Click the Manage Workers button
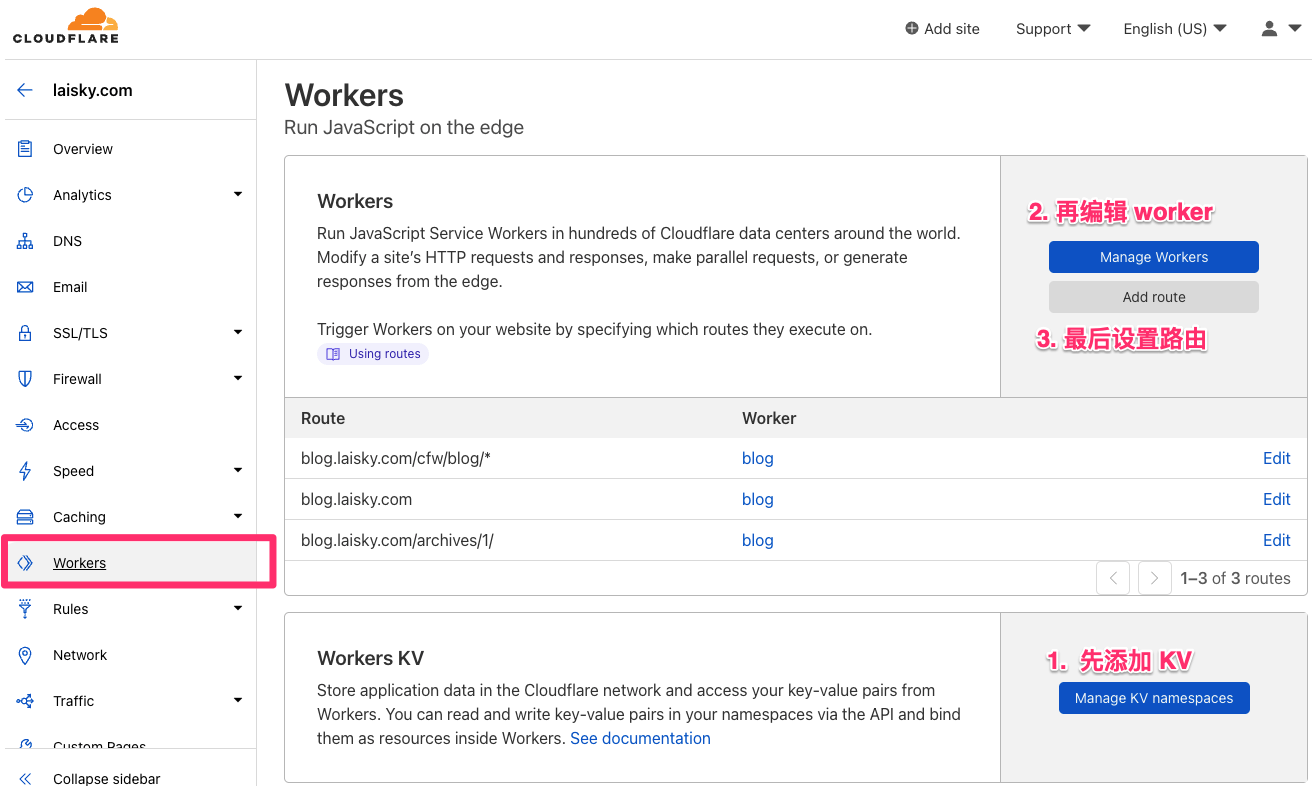 (x=1153, y=257)
